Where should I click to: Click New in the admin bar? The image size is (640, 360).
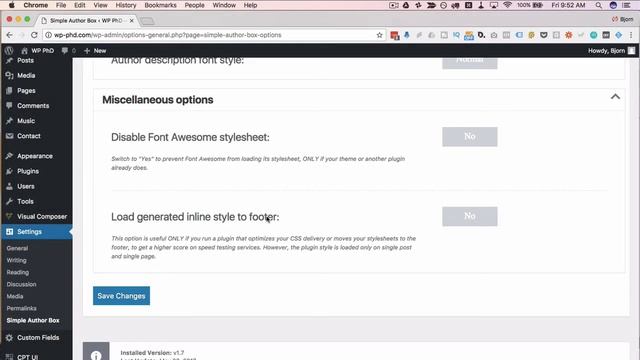[95, 51]
